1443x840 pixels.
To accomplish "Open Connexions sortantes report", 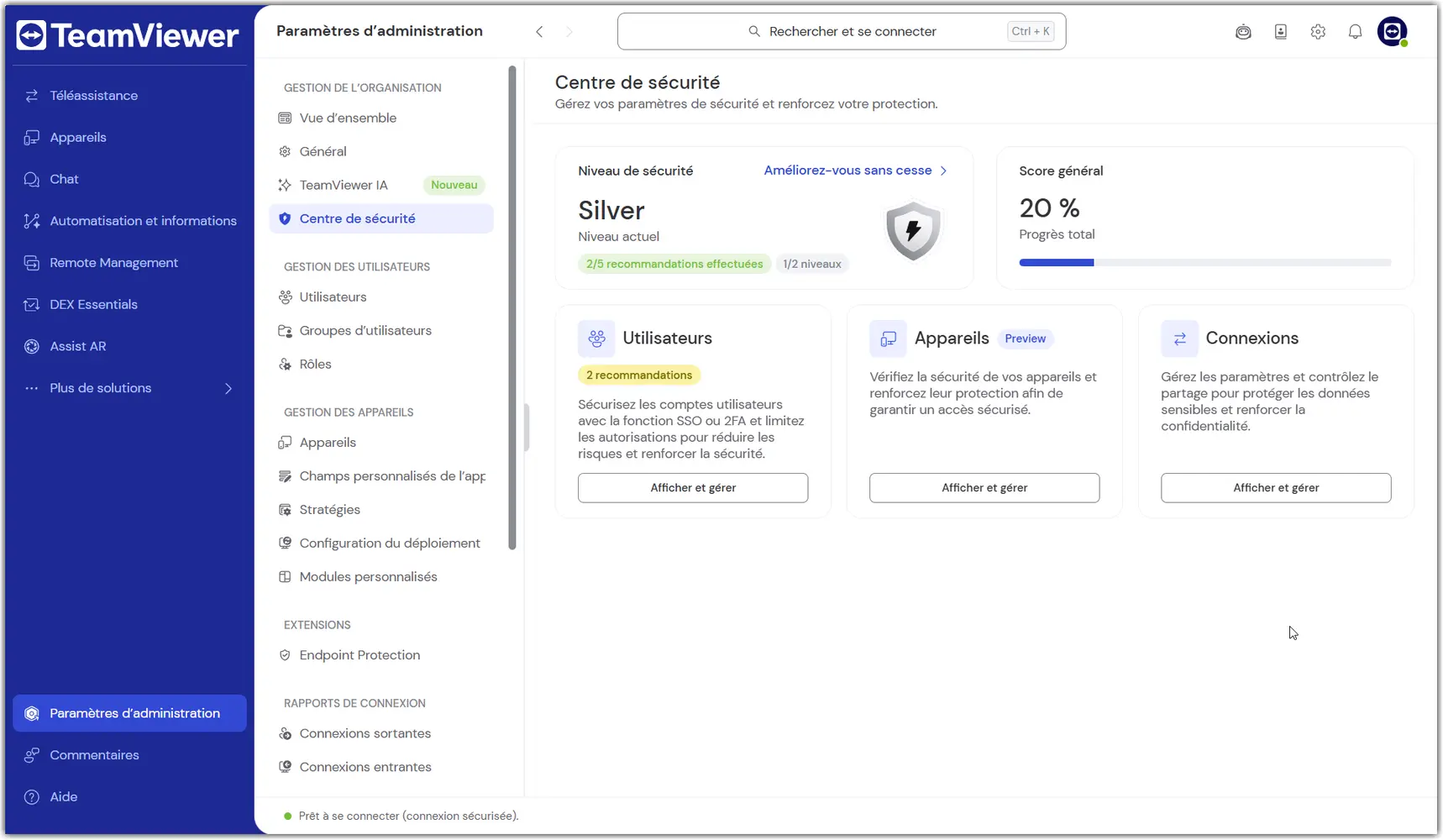I will 381,733.
